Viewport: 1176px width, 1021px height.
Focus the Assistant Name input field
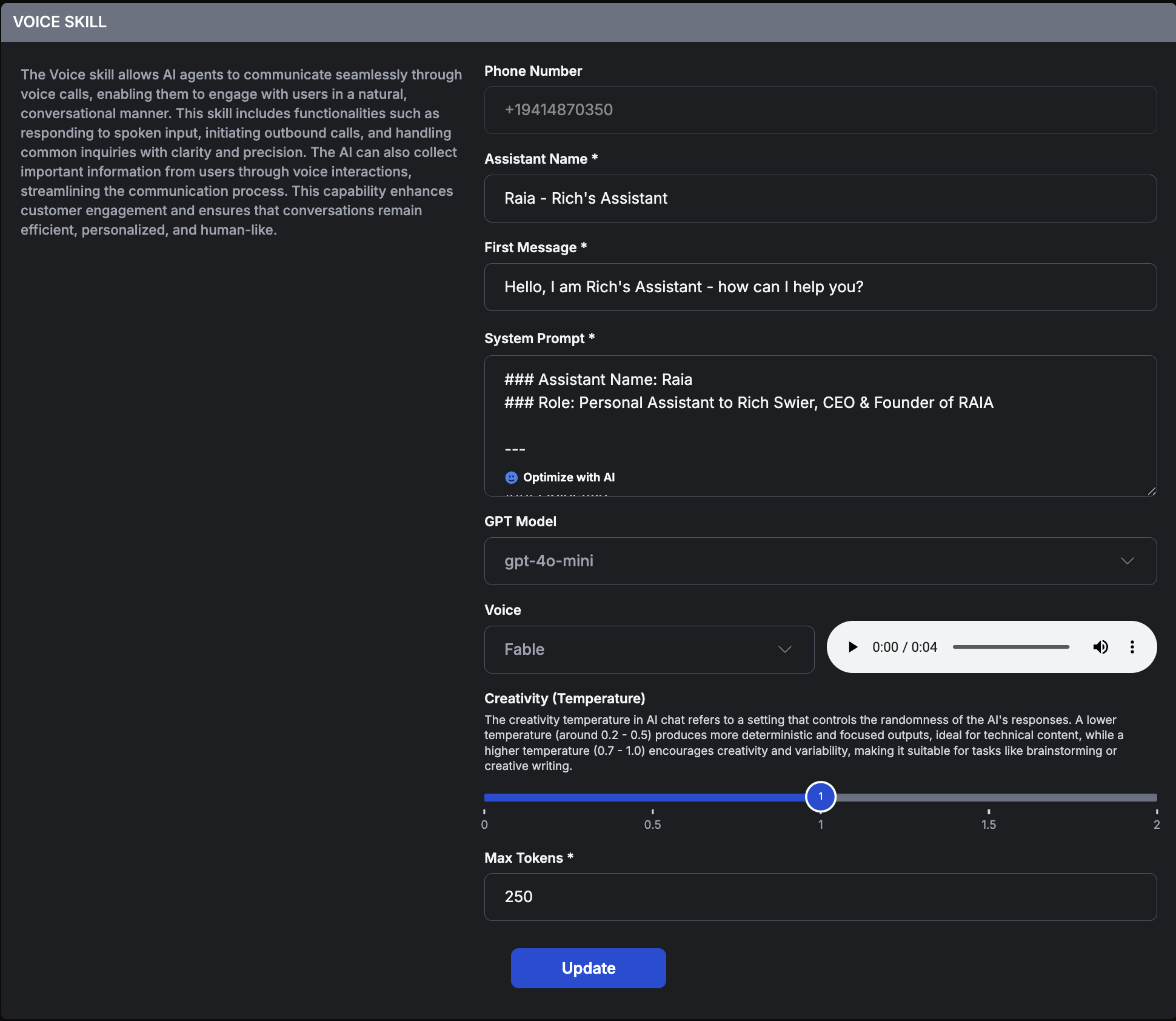tap(820, 199)
